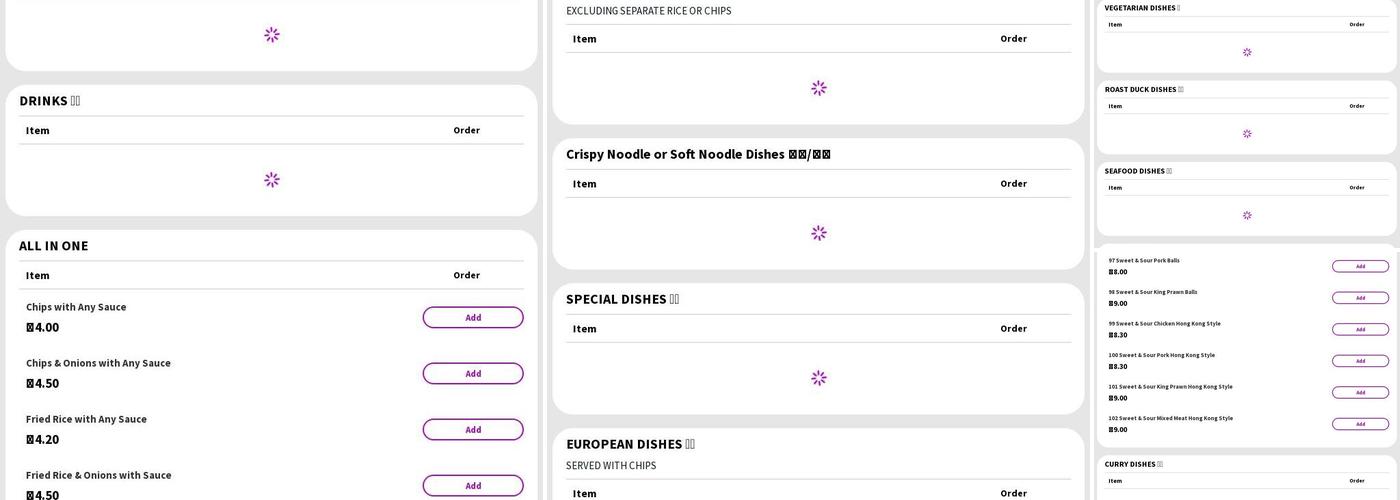1400x500 pixels.
Task: Add 100 Sweet & Sour Pork Hong Kong Style
Action: pos(1360,361)
